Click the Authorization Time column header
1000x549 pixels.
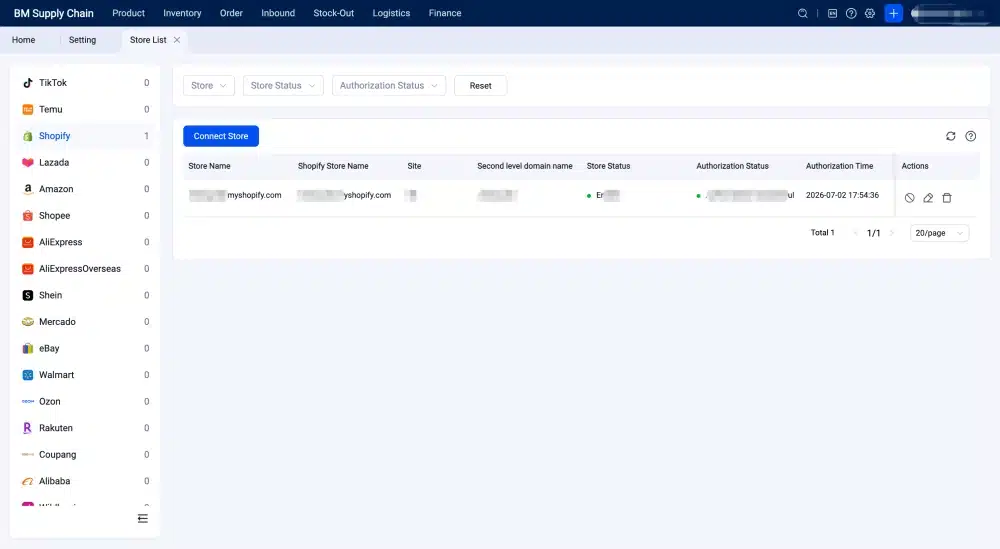click(839, 166)
